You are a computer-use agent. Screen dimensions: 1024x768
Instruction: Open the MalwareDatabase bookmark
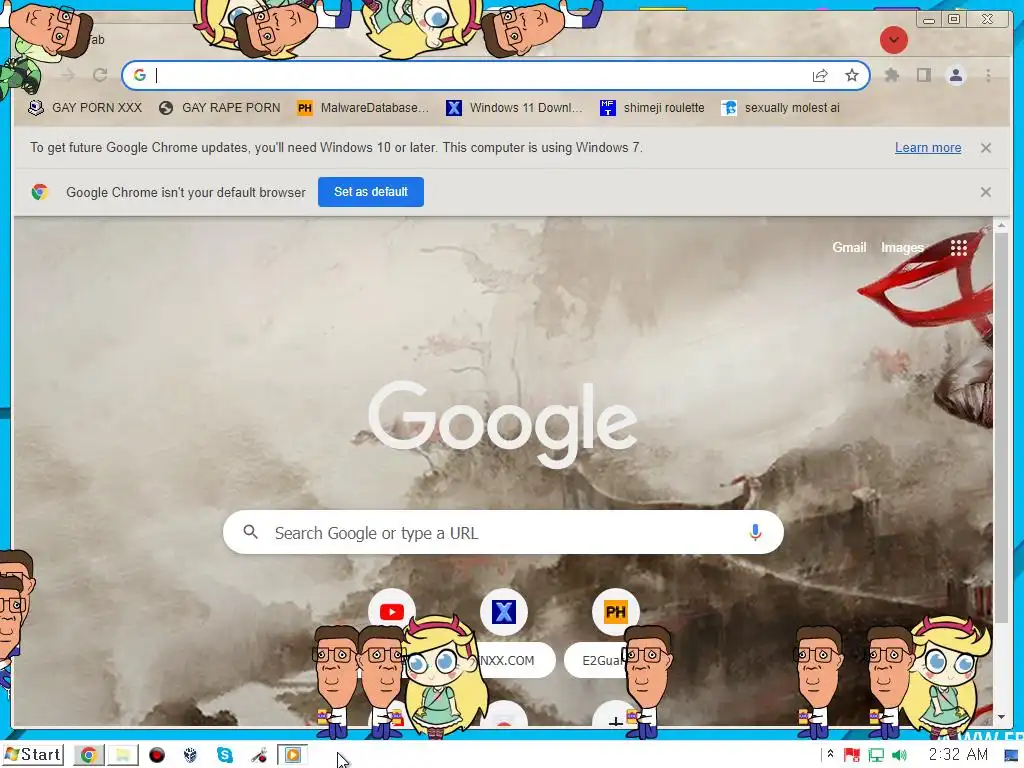coord(363,108)
